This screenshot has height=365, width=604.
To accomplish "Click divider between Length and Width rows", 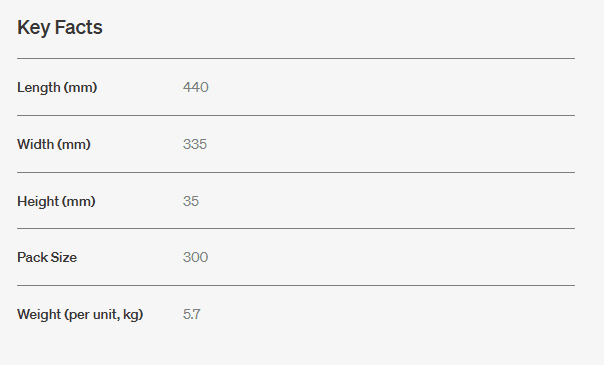I will [x=296, y=115].
